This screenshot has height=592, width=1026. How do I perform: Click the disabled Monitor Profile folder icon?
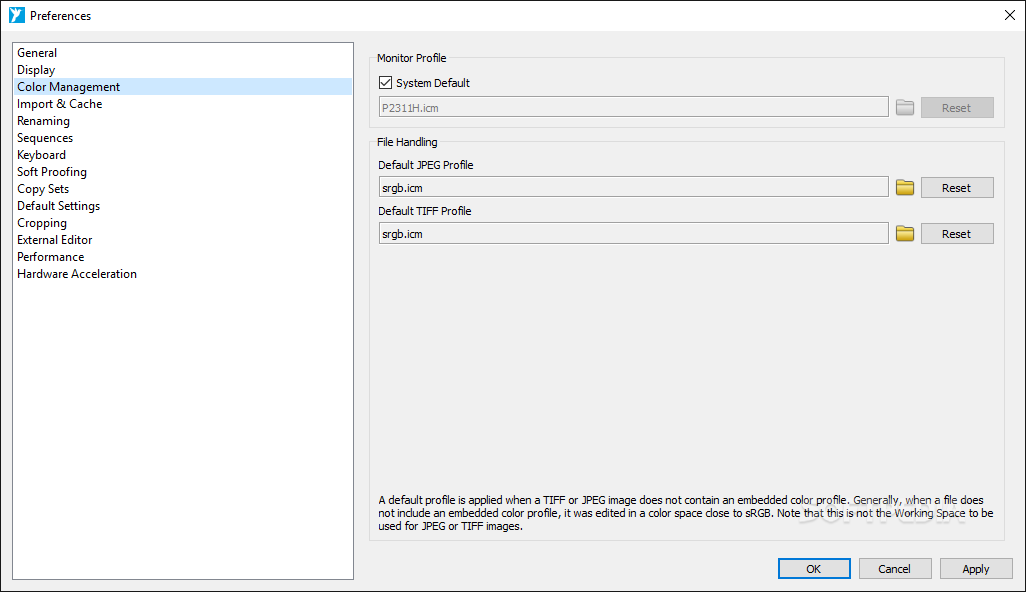click(904, 108)
